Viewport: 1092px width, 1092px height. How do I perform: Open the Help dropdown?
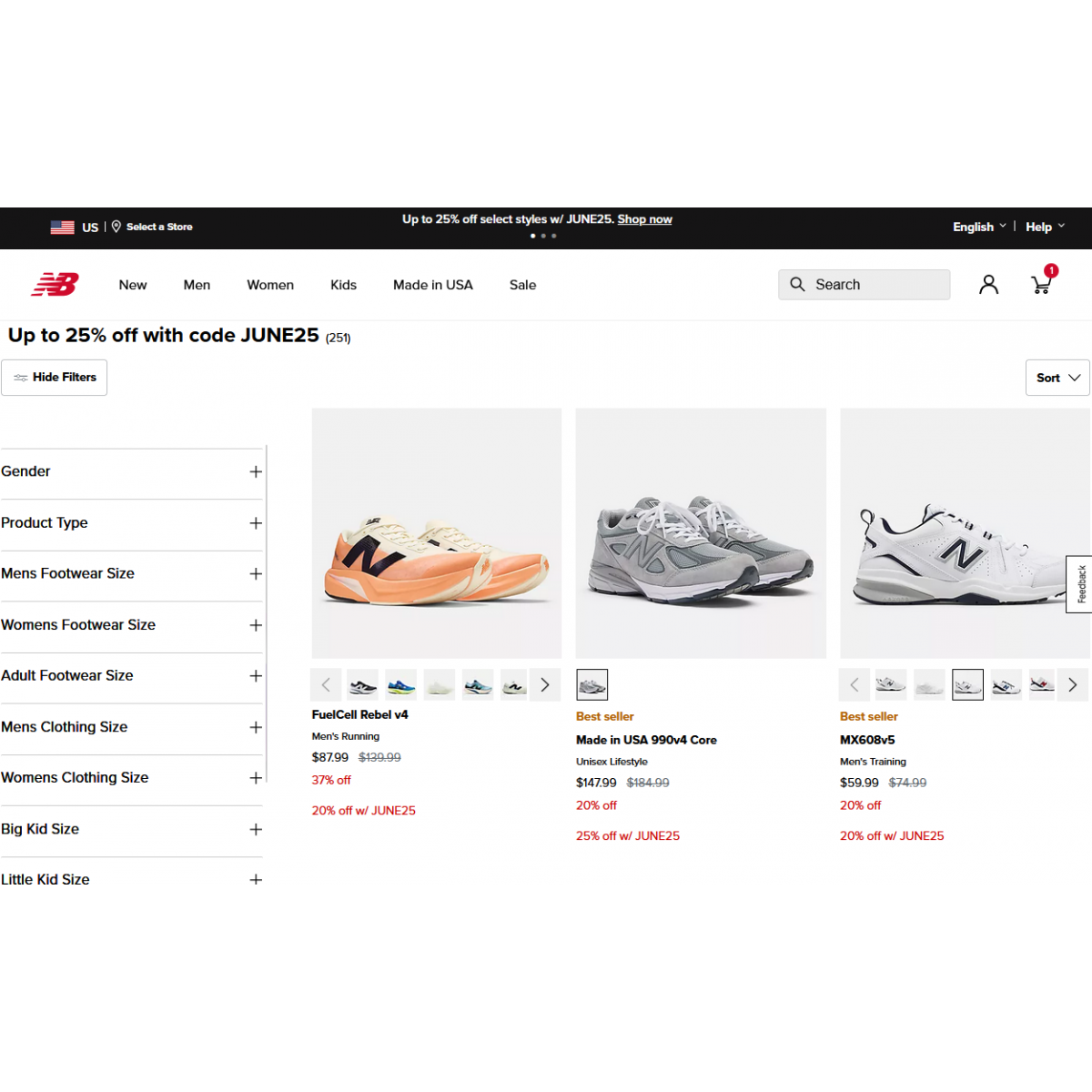[x=1045, y=227]
